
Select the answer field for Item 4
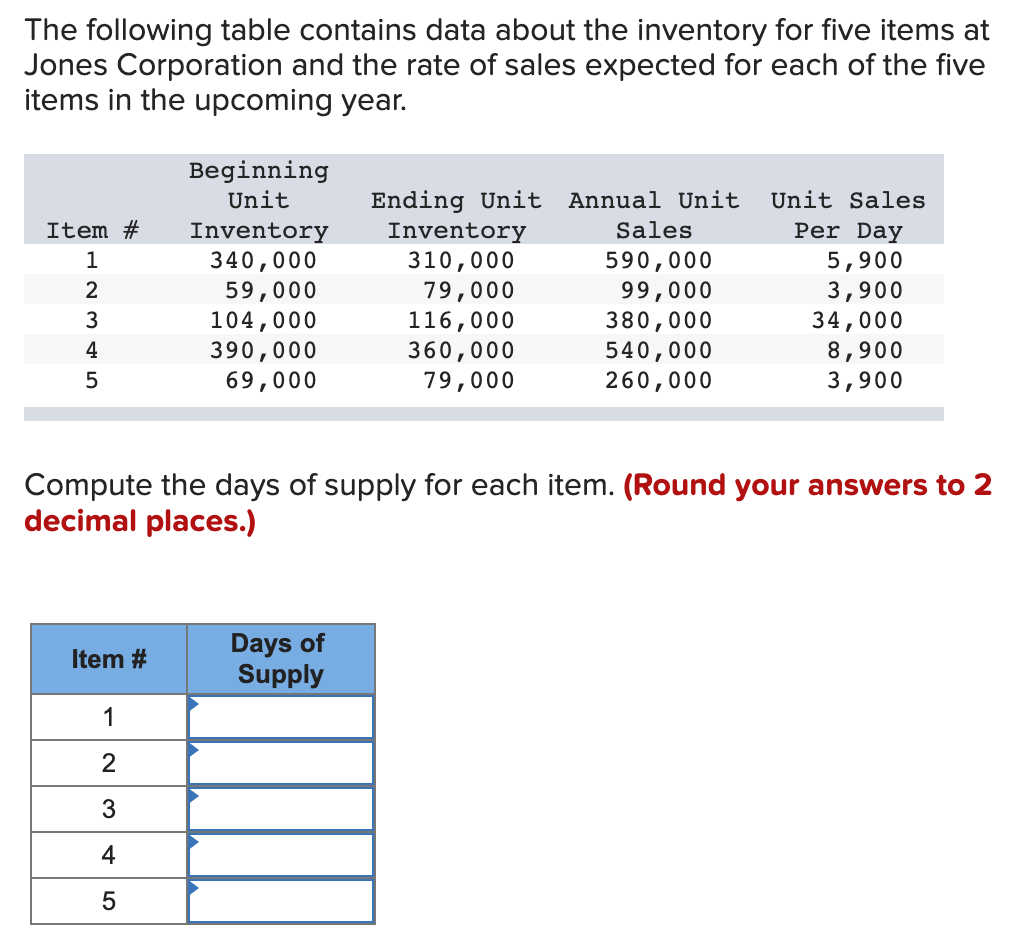coord(285,854)
